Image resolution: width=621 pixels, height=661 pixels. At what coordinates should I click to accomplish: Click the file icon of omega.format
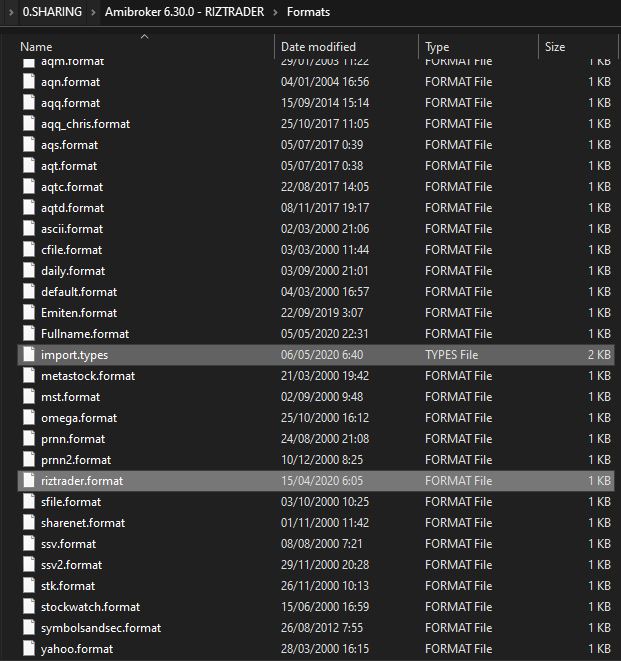pyautogui.click(x=29, y=418)
